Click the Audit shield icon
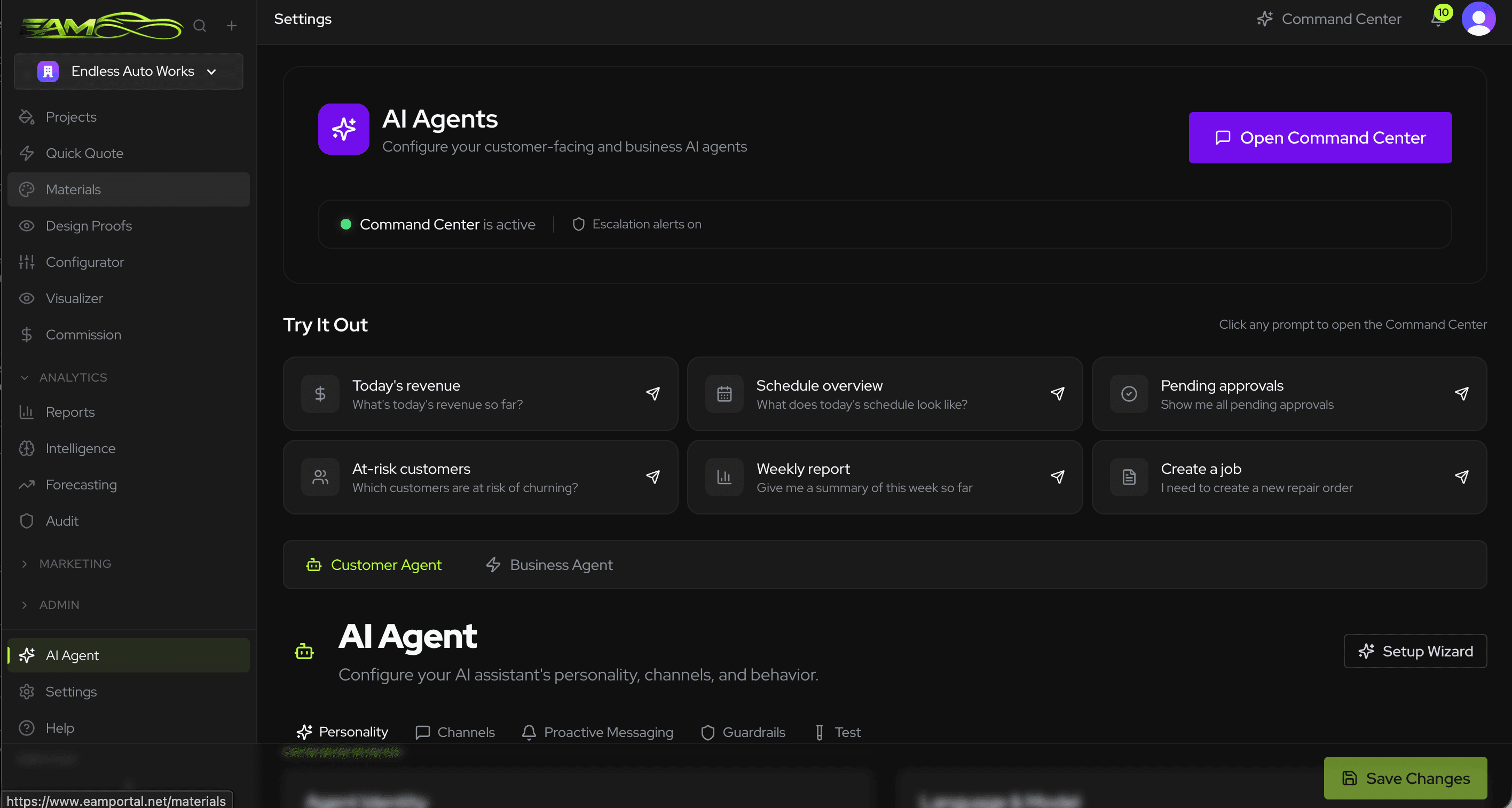The width and height of the screenshot is (1512, 808). pos(26,521)
